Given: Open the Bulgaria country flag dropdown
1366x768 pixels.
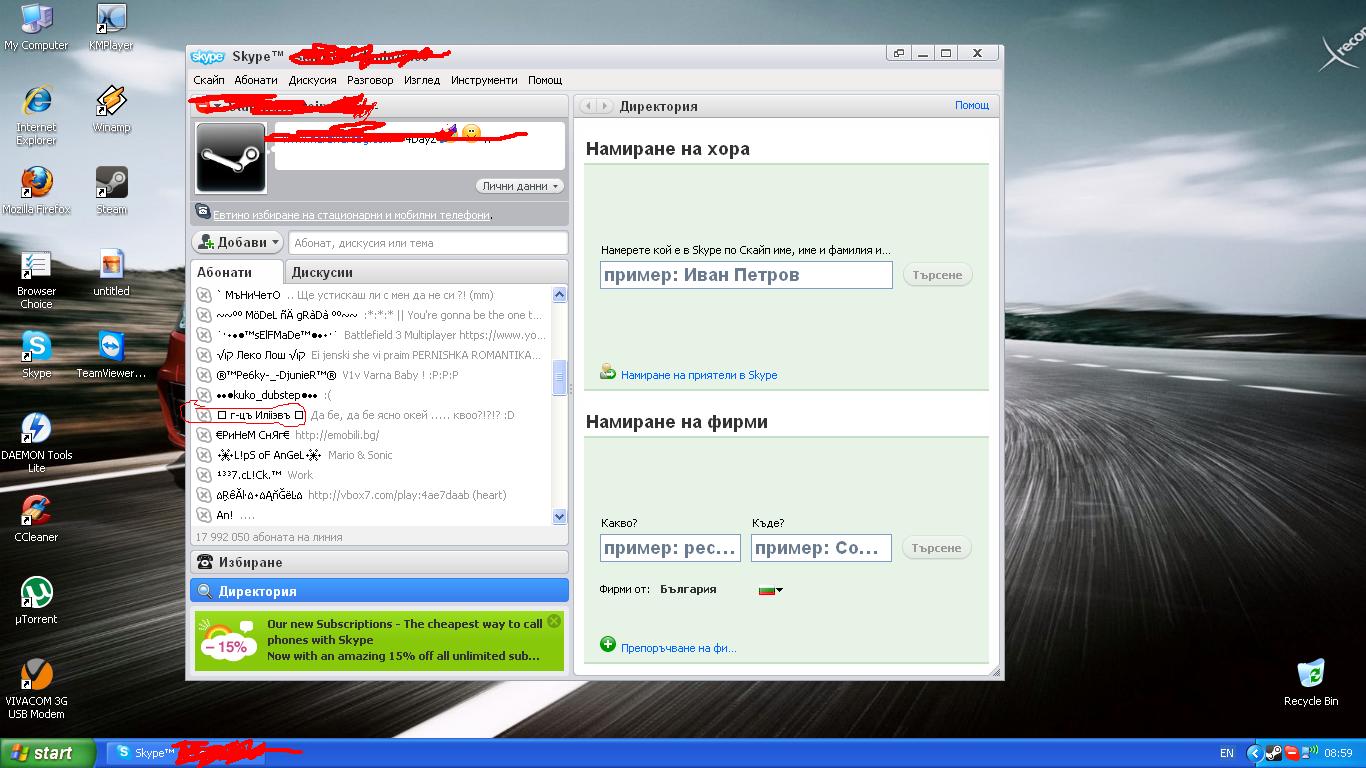Looking at the screenshot, I should click(x=771, y=590).
